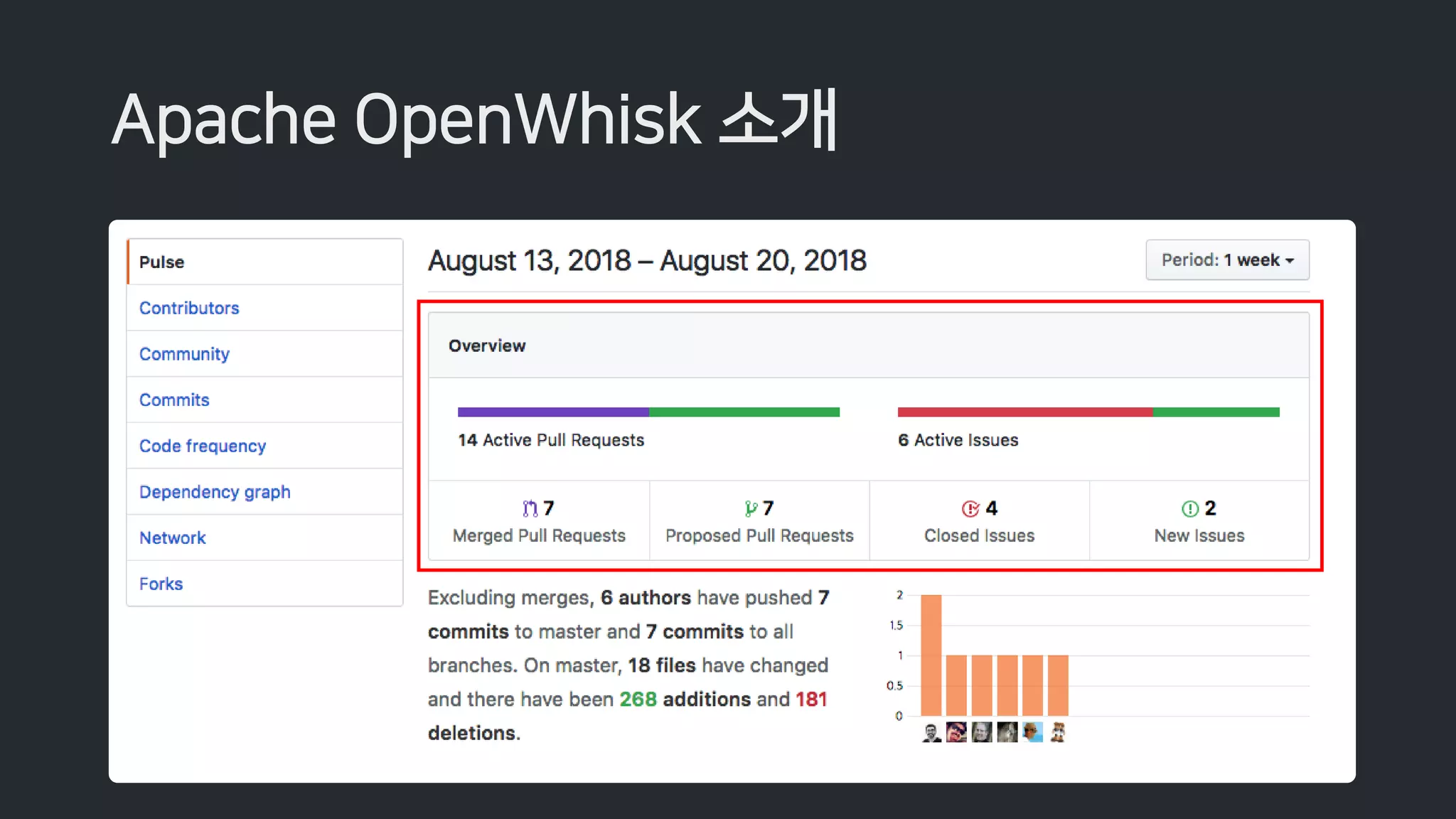The height and width of the screenshot is (819, 1456).
Task: Click the second contributor avatar below chart
Action: click(956, 732)
